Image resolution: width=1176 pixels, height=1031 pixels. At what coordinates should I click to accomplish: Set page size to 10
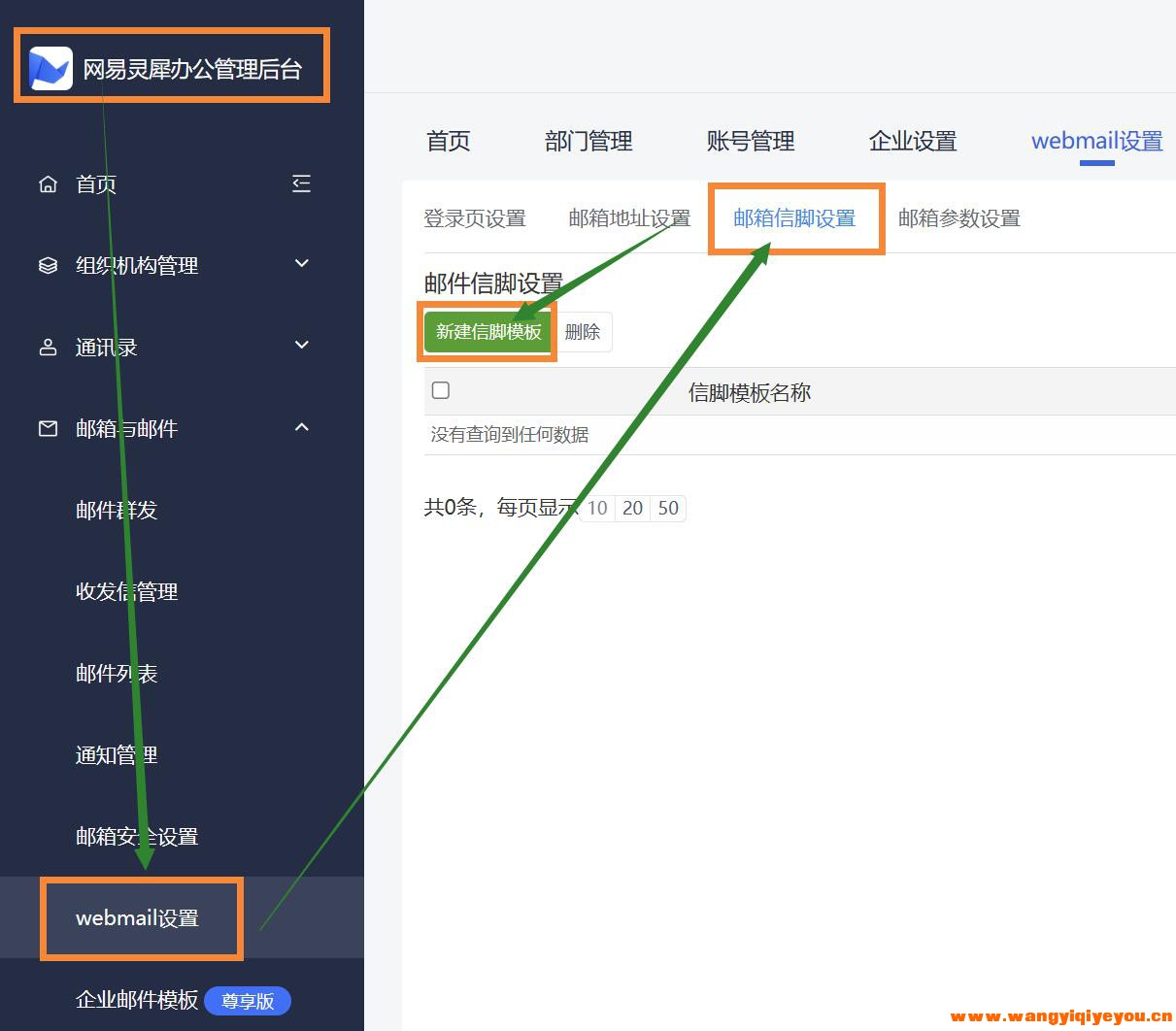coord(597,508)
